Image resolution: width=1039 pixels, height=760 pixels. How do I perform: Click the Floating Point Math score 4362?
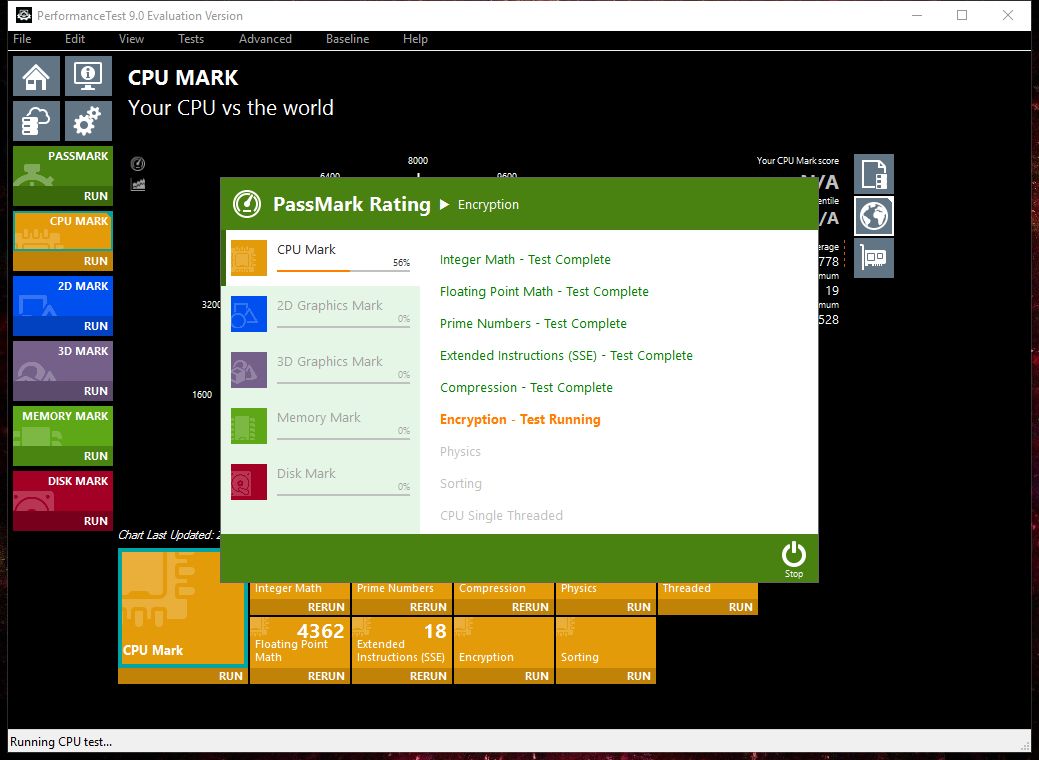pos(320,631)
